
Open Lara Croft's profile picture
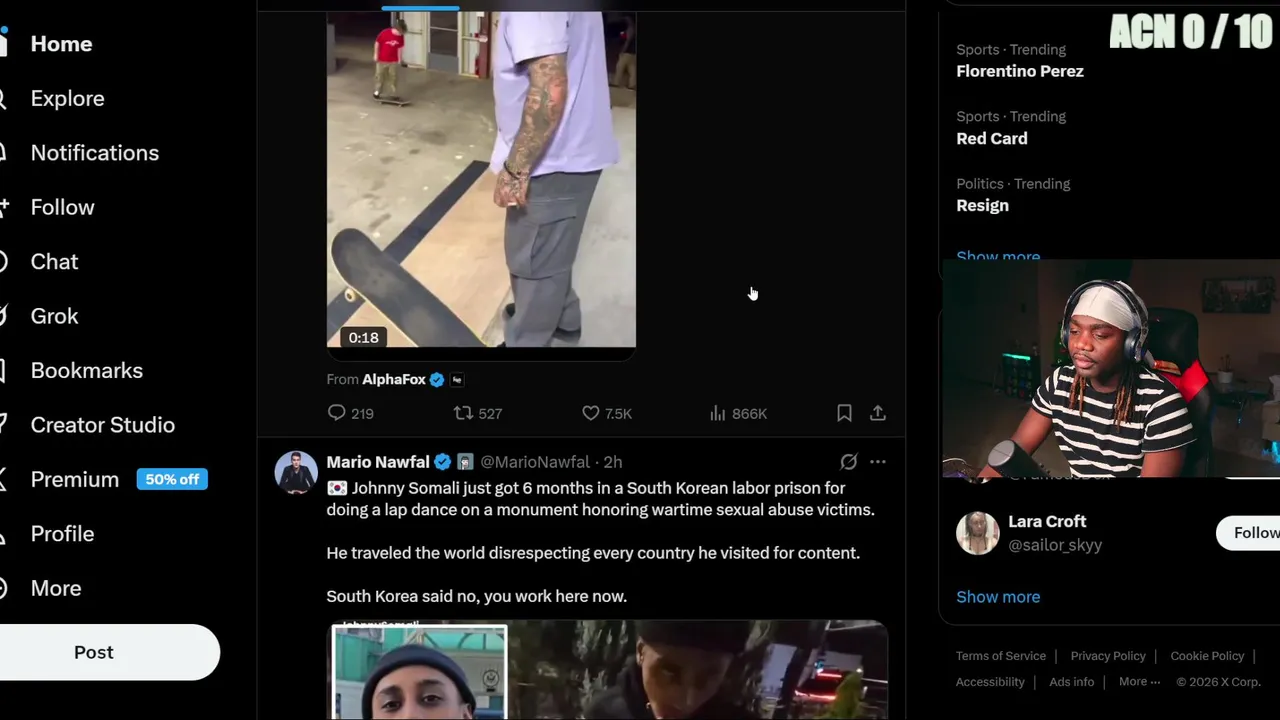(977, 533)
